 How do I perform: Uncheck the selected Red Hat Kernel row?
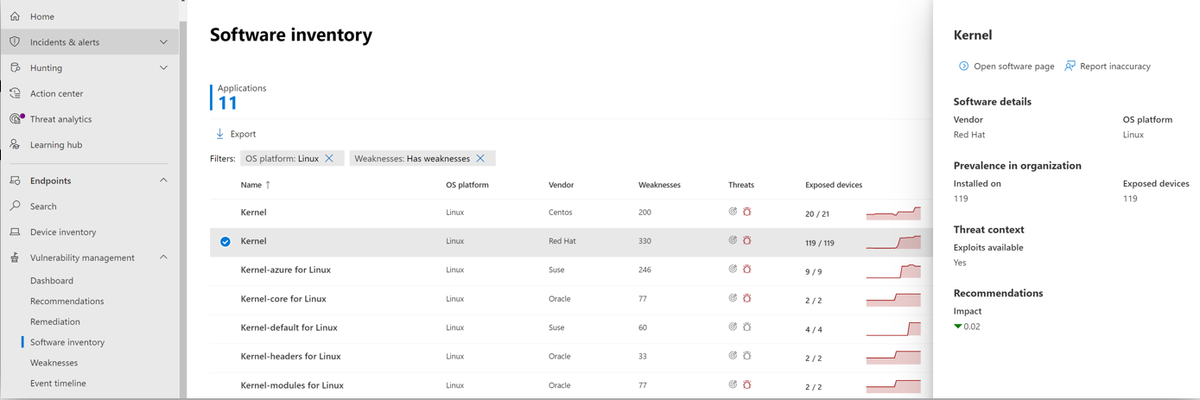click(x=225, y=242)
